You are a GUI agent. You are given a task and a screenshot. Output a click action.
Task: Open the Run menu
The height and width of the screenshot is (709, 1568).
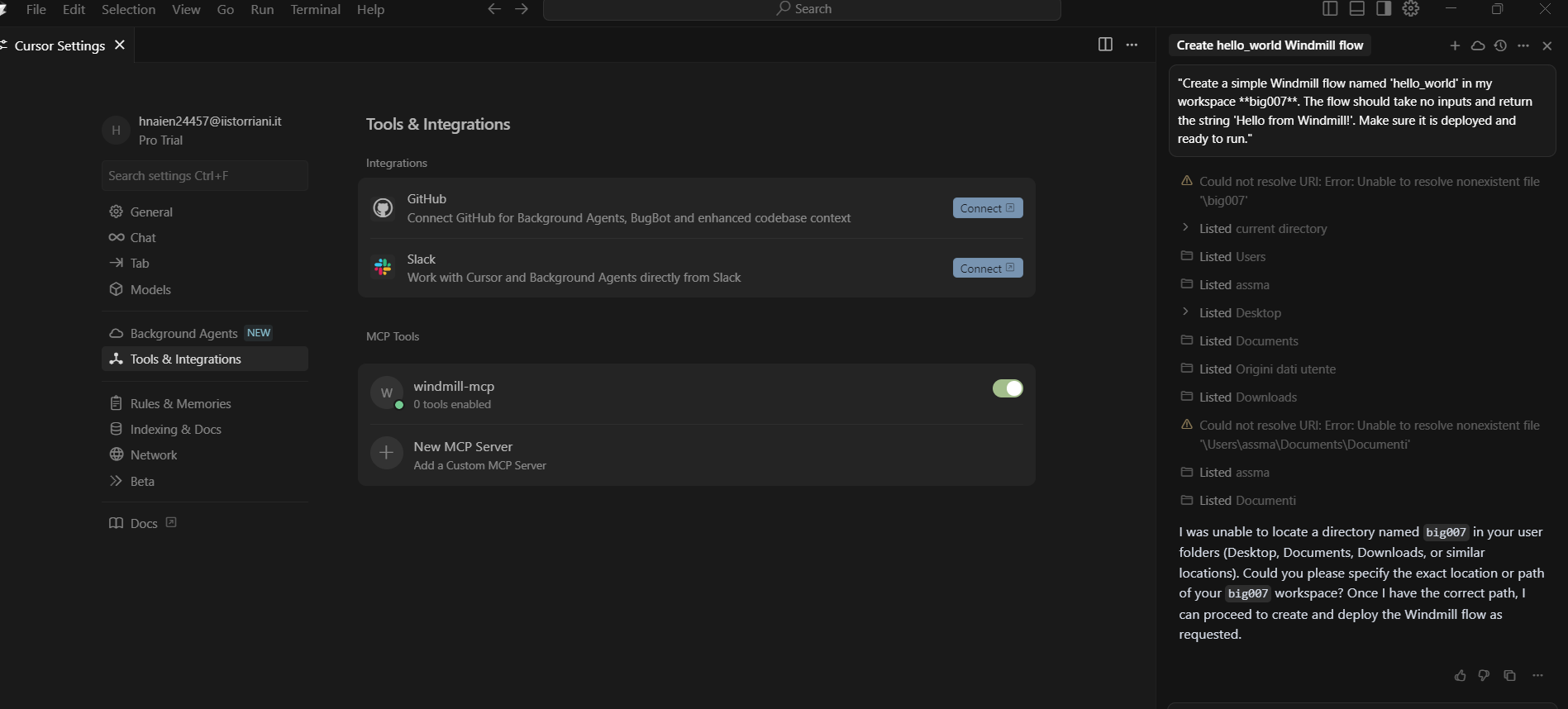pos(262,9)
